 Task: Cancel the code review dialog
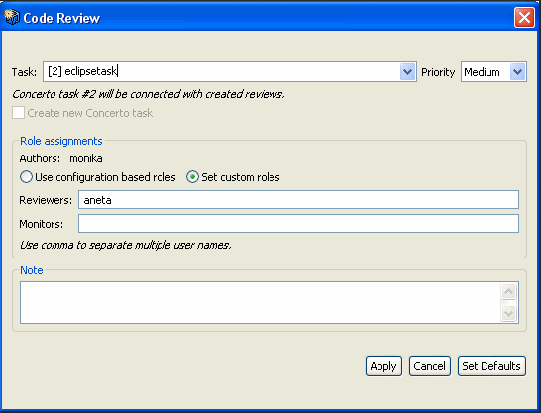tap(430, 366)
